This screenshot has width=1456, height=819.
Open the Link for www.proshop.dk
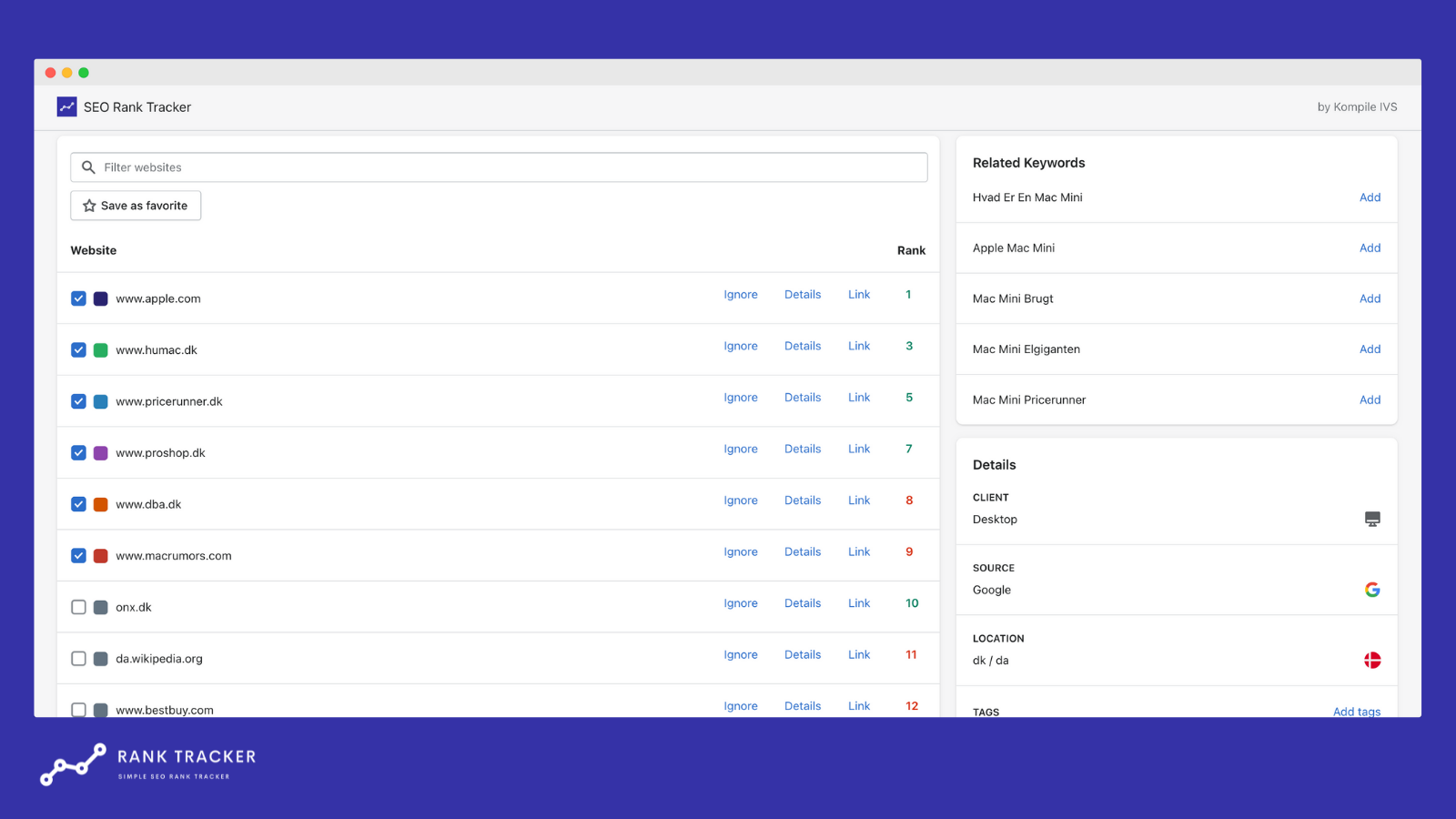coord(859,449)
